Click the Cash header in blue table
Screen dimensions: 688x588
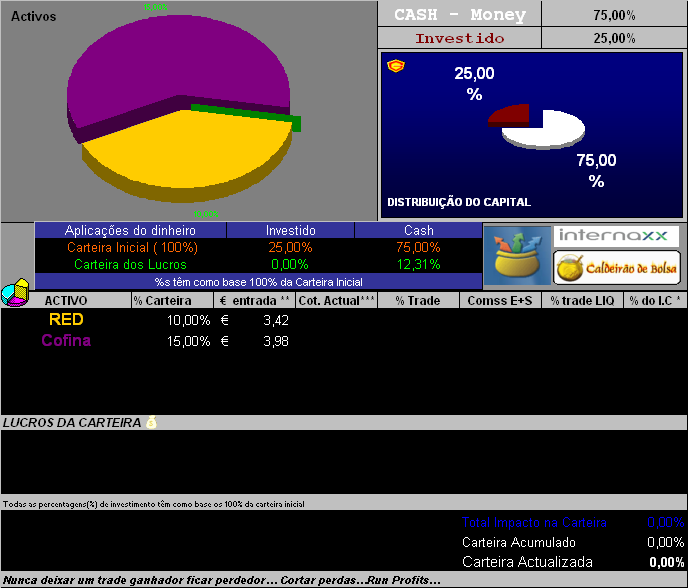coord(419,230)
